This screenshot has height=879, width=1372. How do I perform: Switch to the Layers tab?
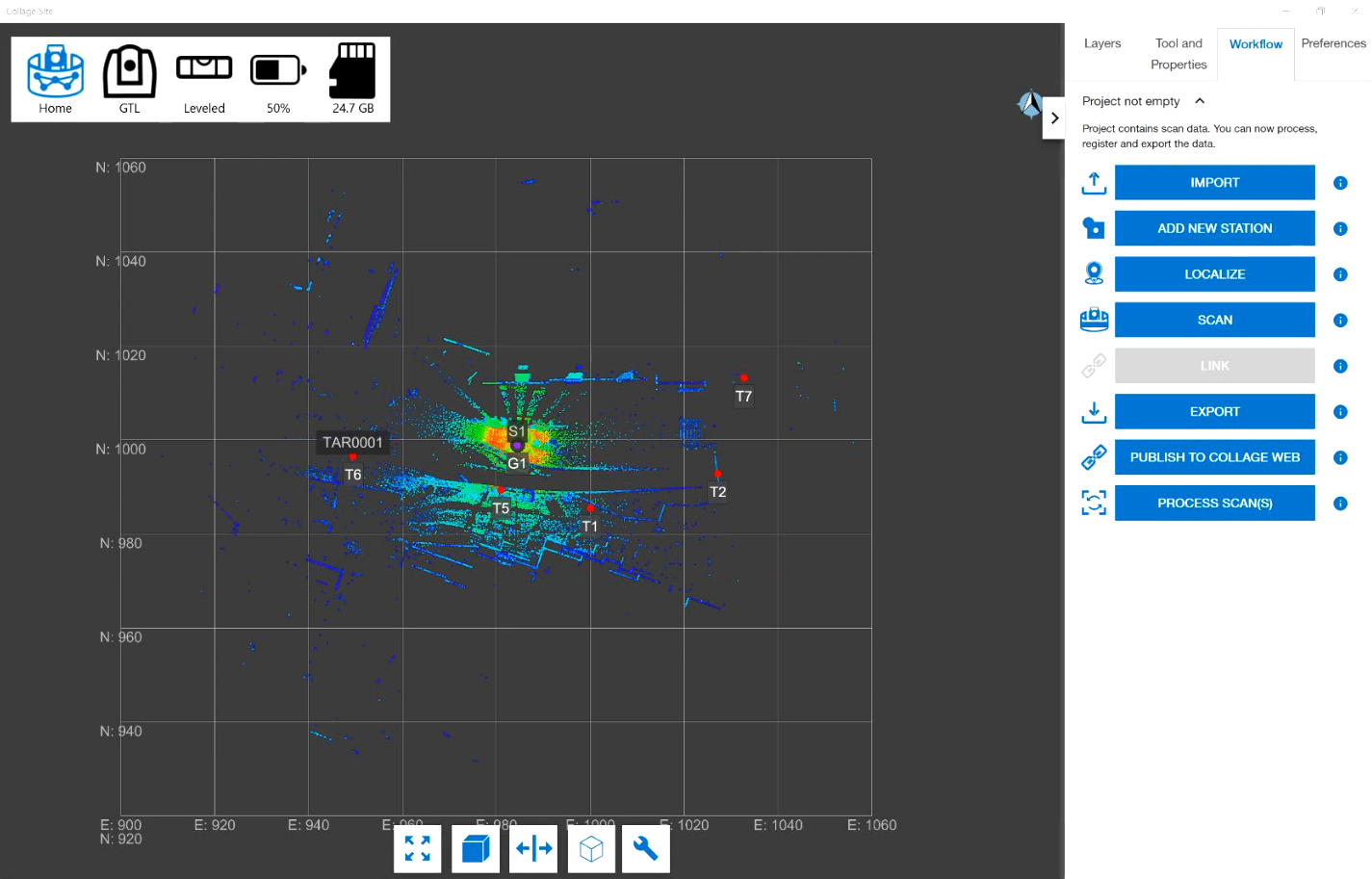[x=1102, y=43]
